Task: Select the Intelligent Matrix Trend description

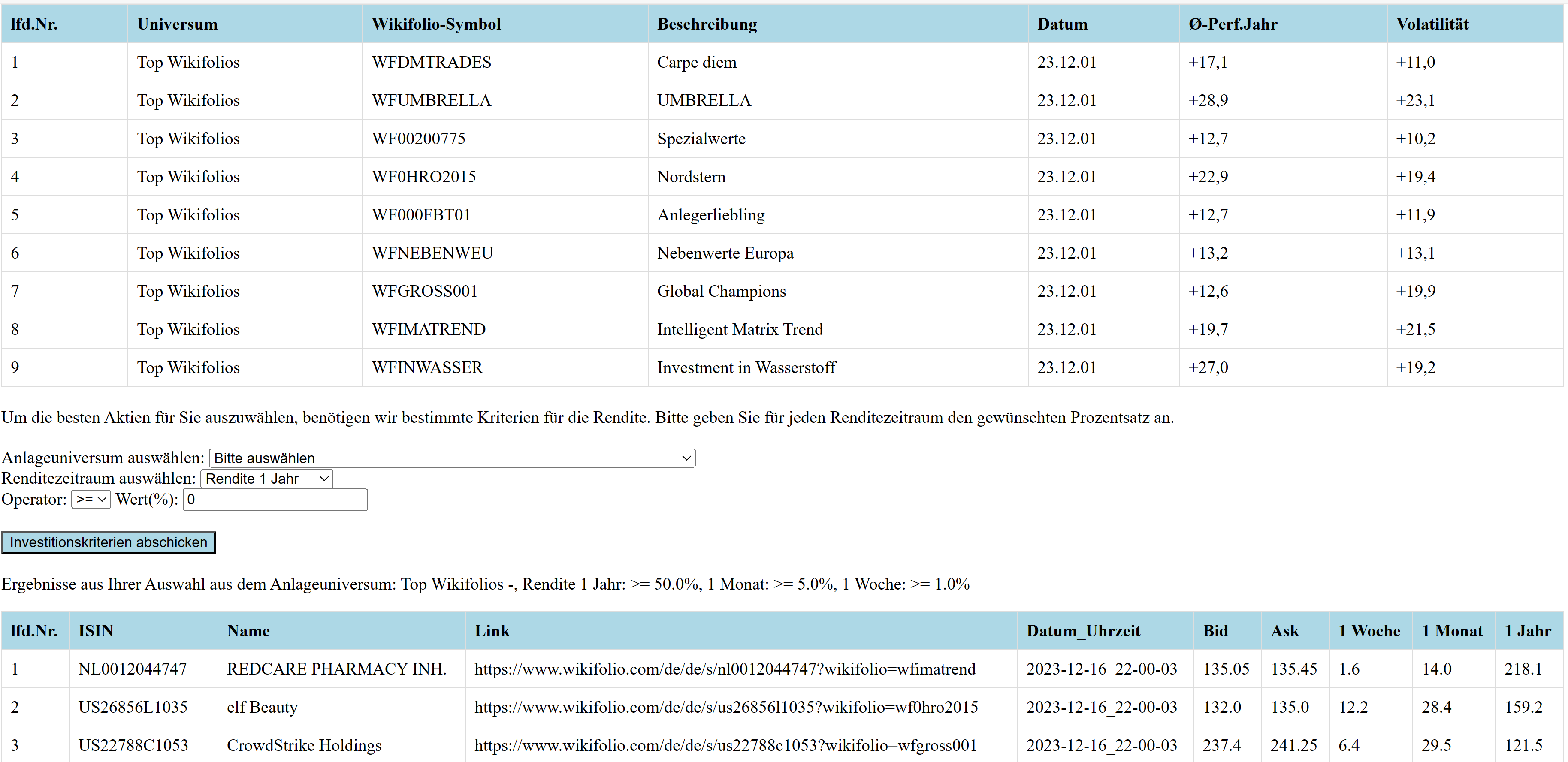Action: tap(740, 328)
